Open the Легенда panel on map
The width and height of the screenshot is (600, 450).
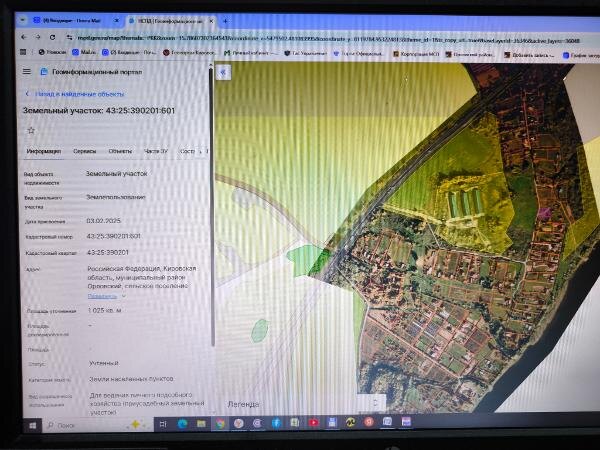(x=243, y=404)
